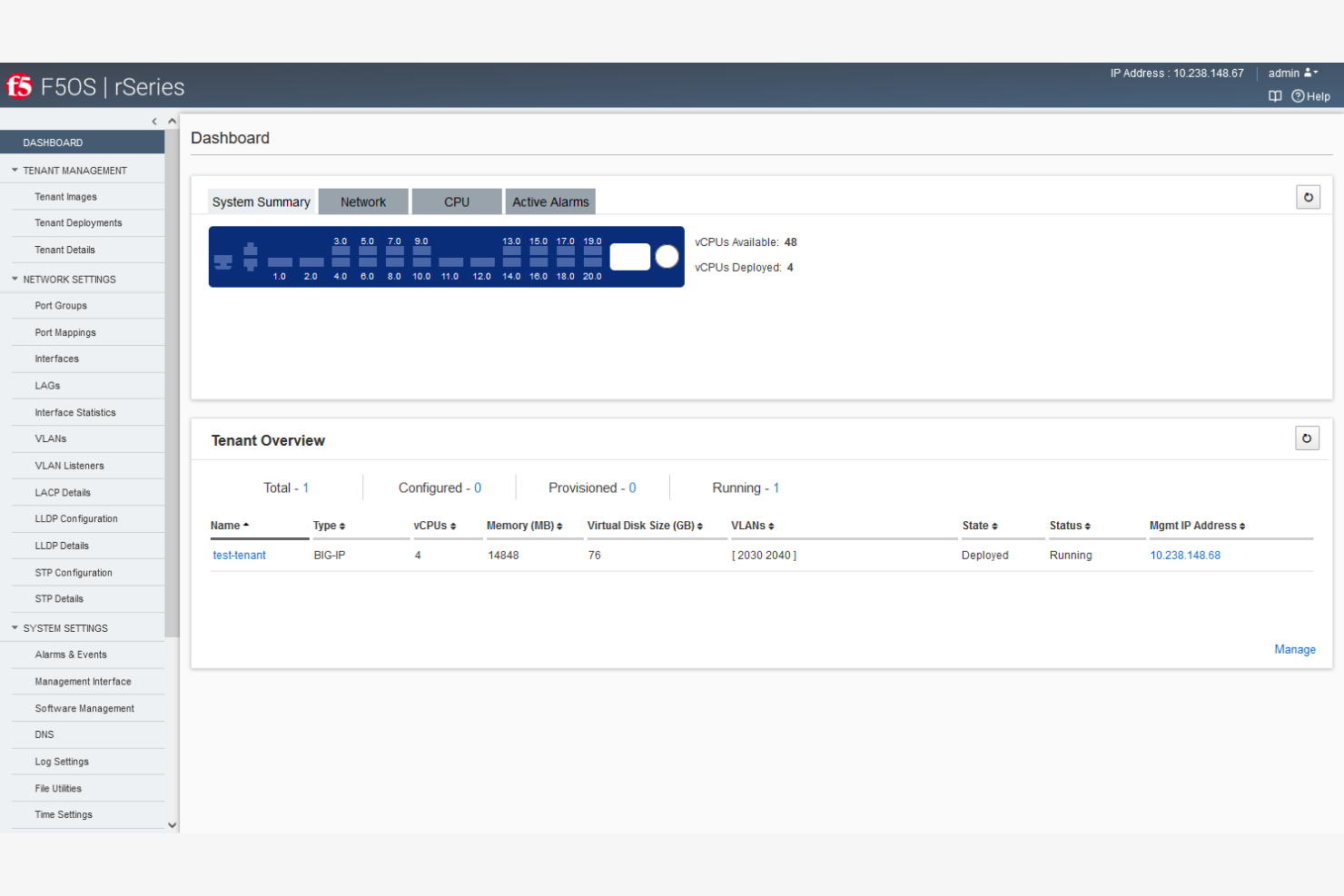Open the test-tenant link
This screenshot has width=1344, height=896.
tap(239, 555)
